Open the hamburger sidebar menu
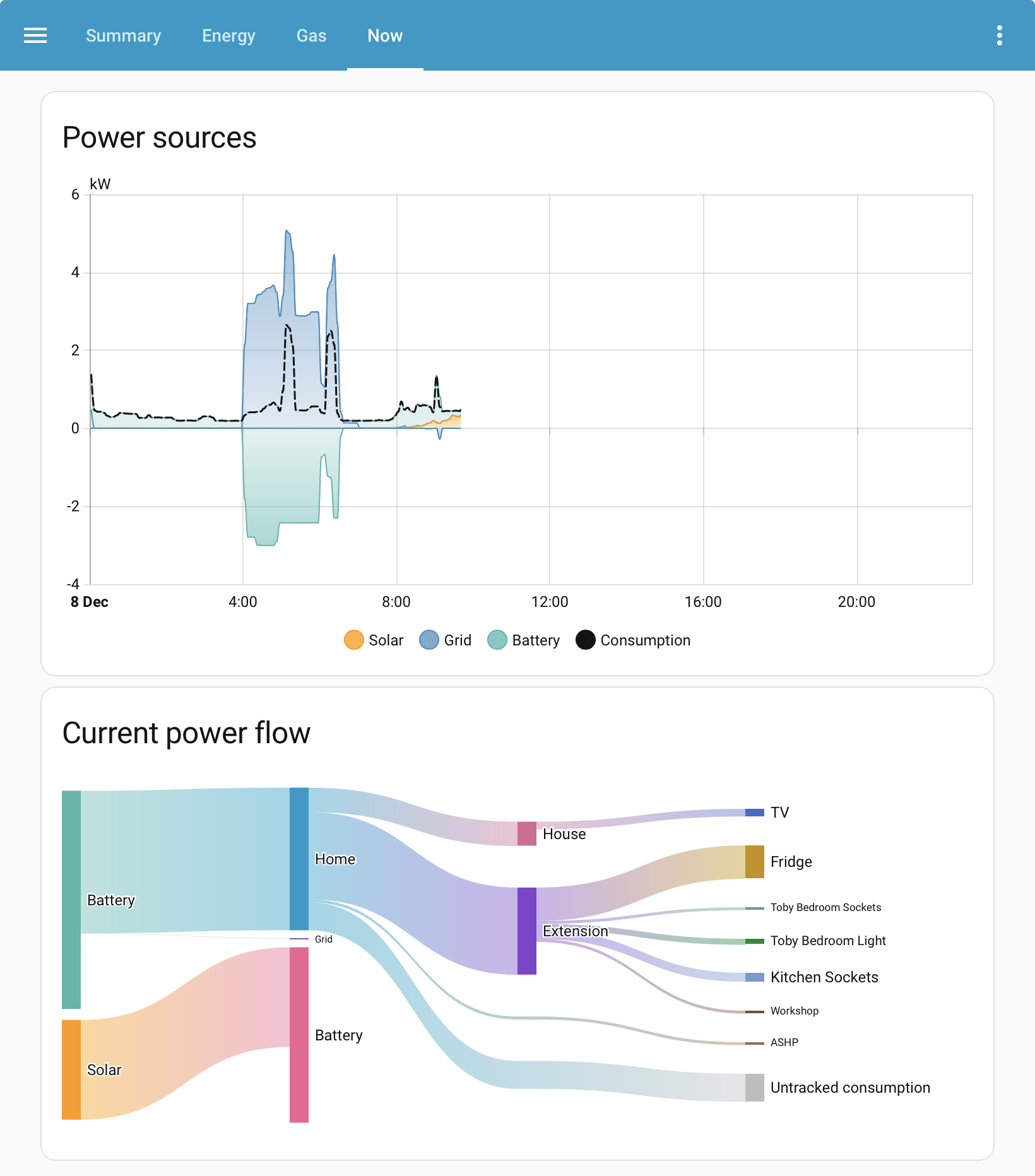Viewport: 1035px width, 1176px height. [35, 35]
